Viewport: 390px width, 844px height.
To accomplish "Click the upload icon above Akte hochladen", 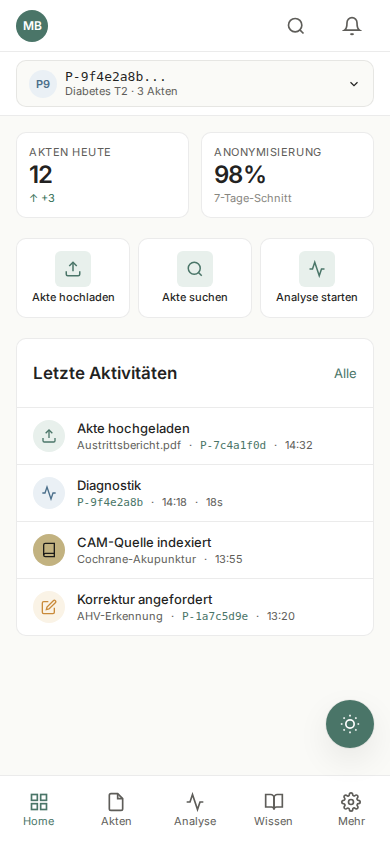I will coord(73,269).
